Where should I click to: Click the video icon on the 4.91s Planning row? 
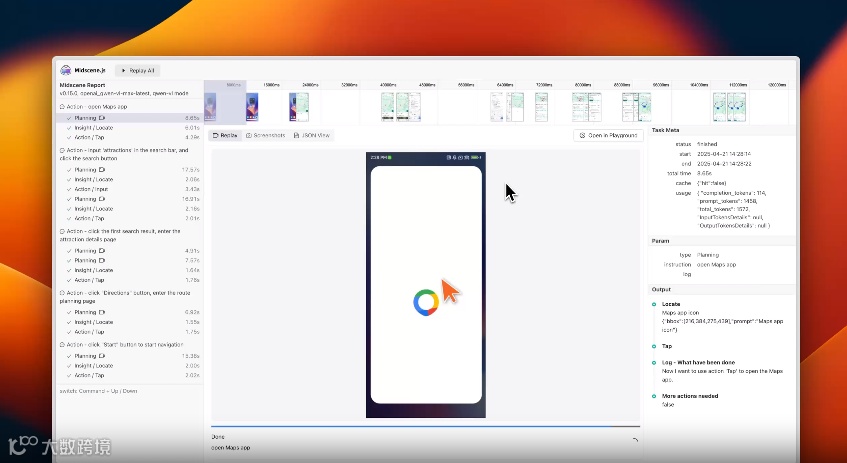102,251
